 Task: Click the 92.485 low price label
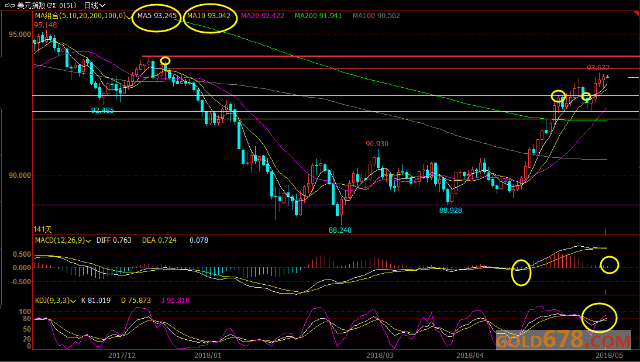pos(102,110)
